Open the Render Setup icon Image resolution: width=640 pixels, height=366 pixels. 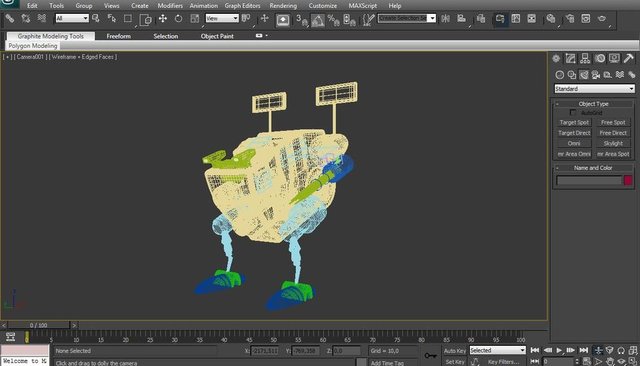click(x=570, y=18)
